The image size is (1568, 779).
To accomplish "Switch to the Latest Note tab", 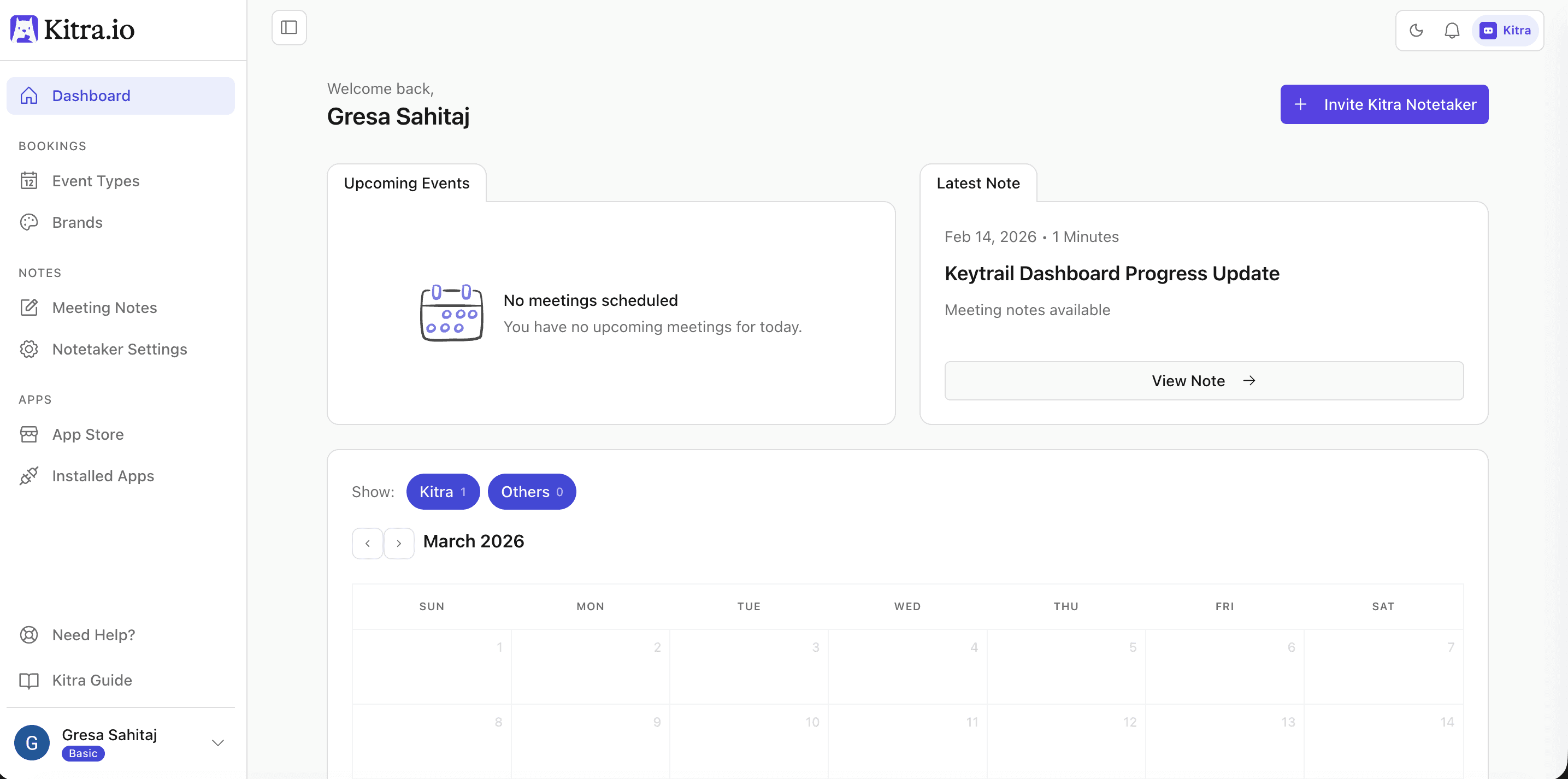I will (x=978, y=183).
